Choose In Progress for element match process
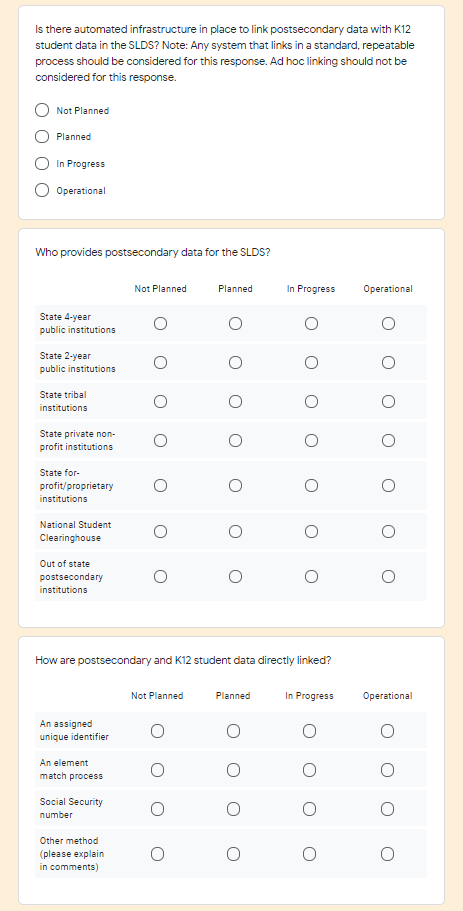 (310, 770)
